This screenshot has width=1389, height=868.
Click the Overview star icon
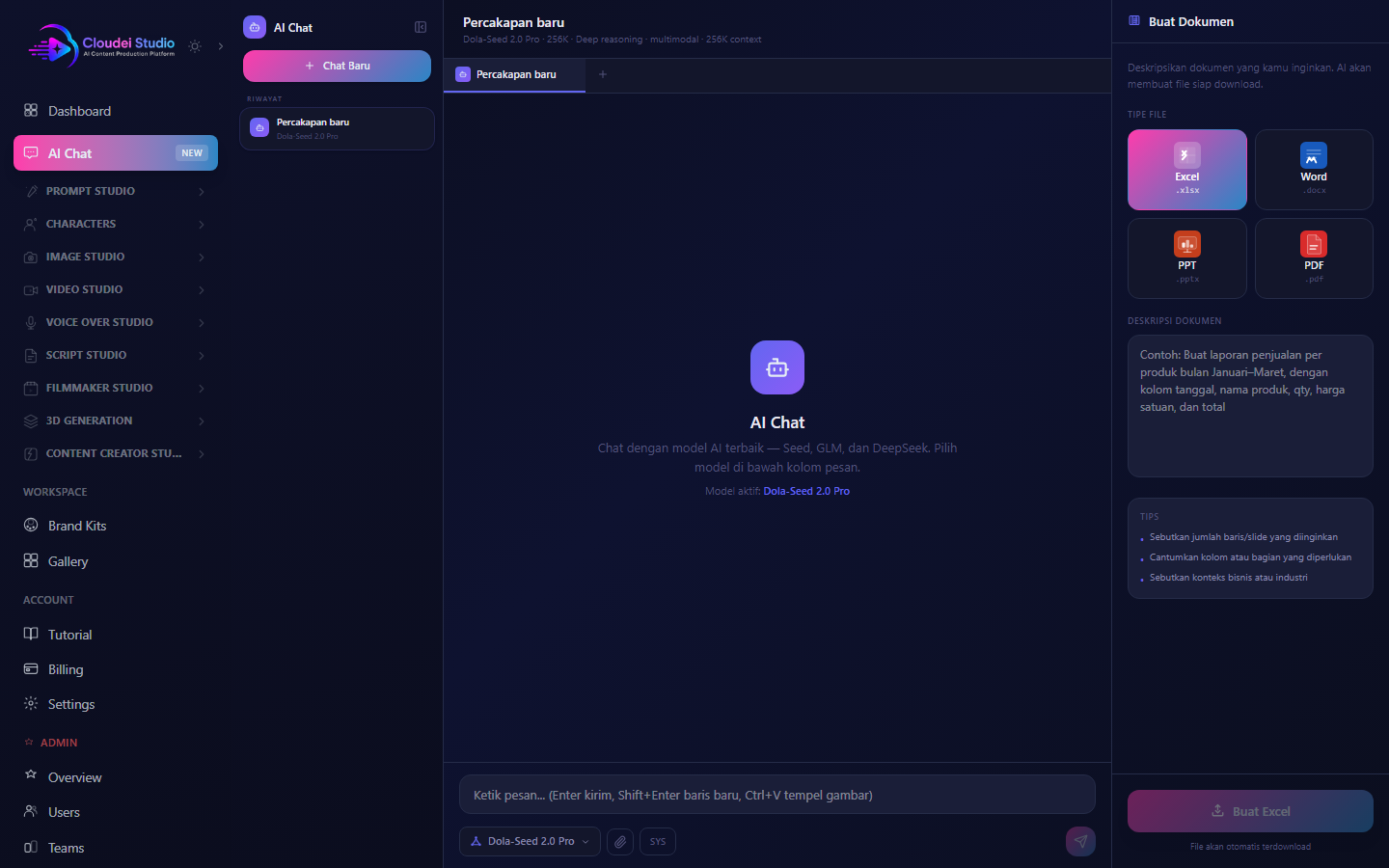tap(31, 774)
